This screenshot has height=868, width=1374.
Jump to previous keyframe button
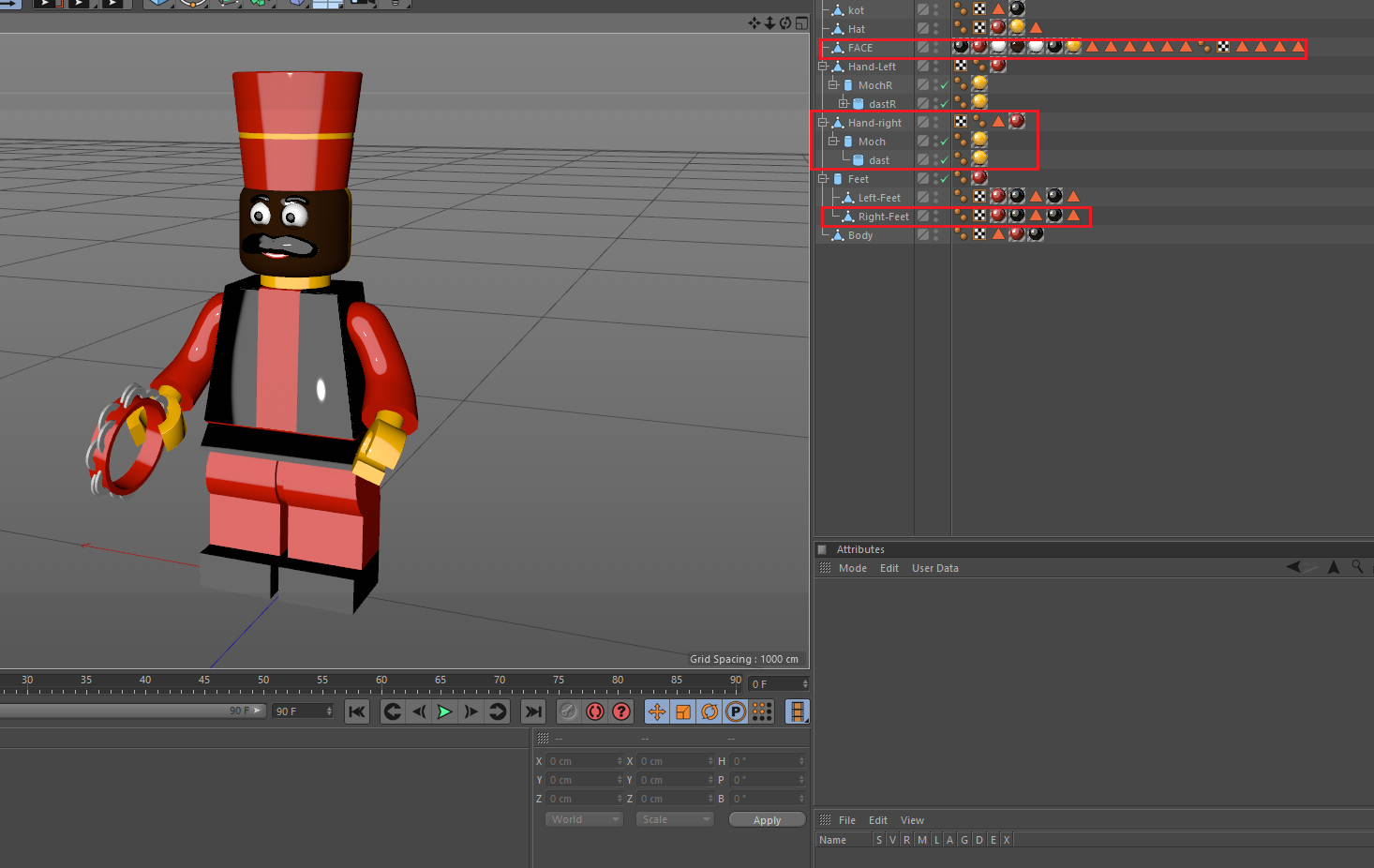point(393,711)
